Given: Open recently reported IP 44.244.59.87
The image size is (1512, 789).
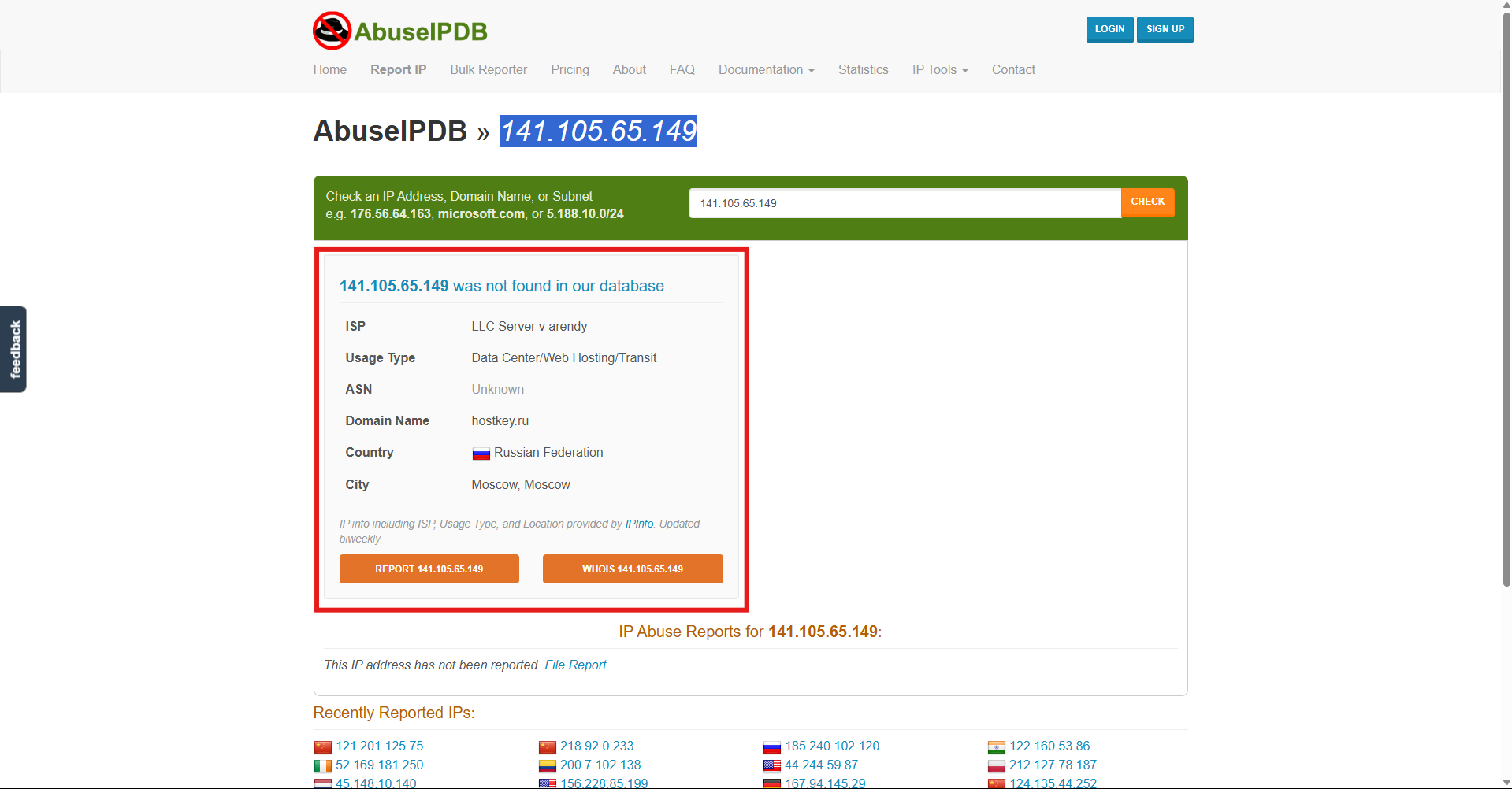Looking at the screenshot, I should pos(821,765).
